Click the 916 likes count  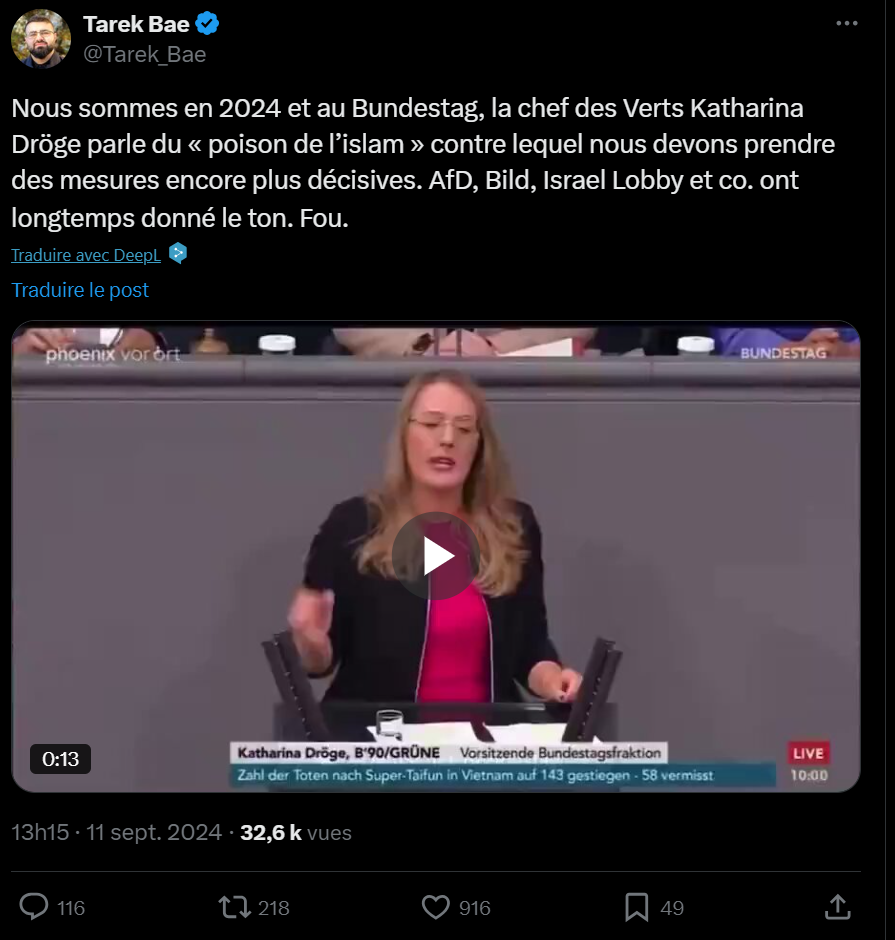(475, 908)
